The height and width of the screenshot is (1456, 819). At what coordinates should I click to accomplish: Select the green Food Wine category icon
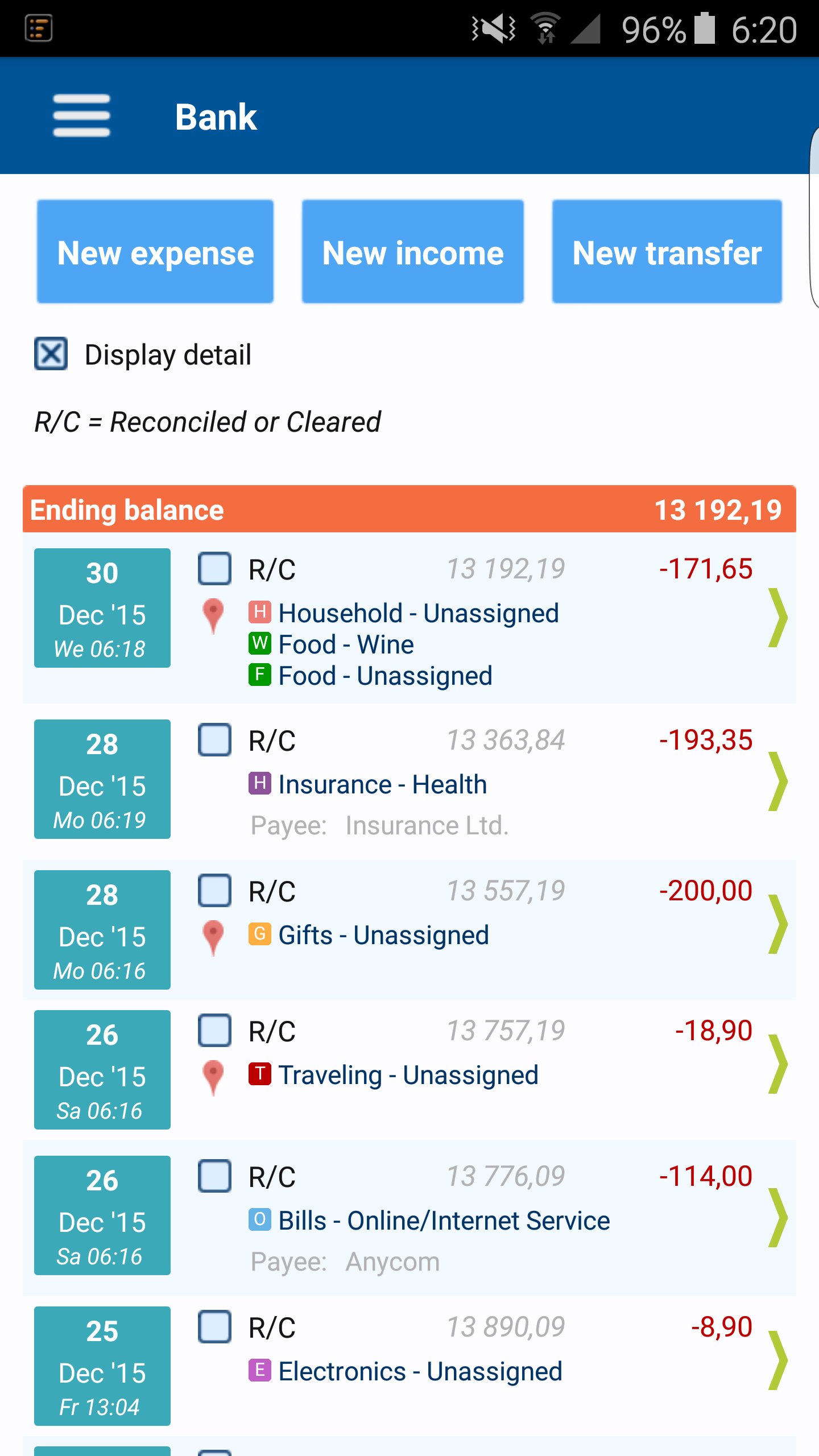click(x=259, y=643)
